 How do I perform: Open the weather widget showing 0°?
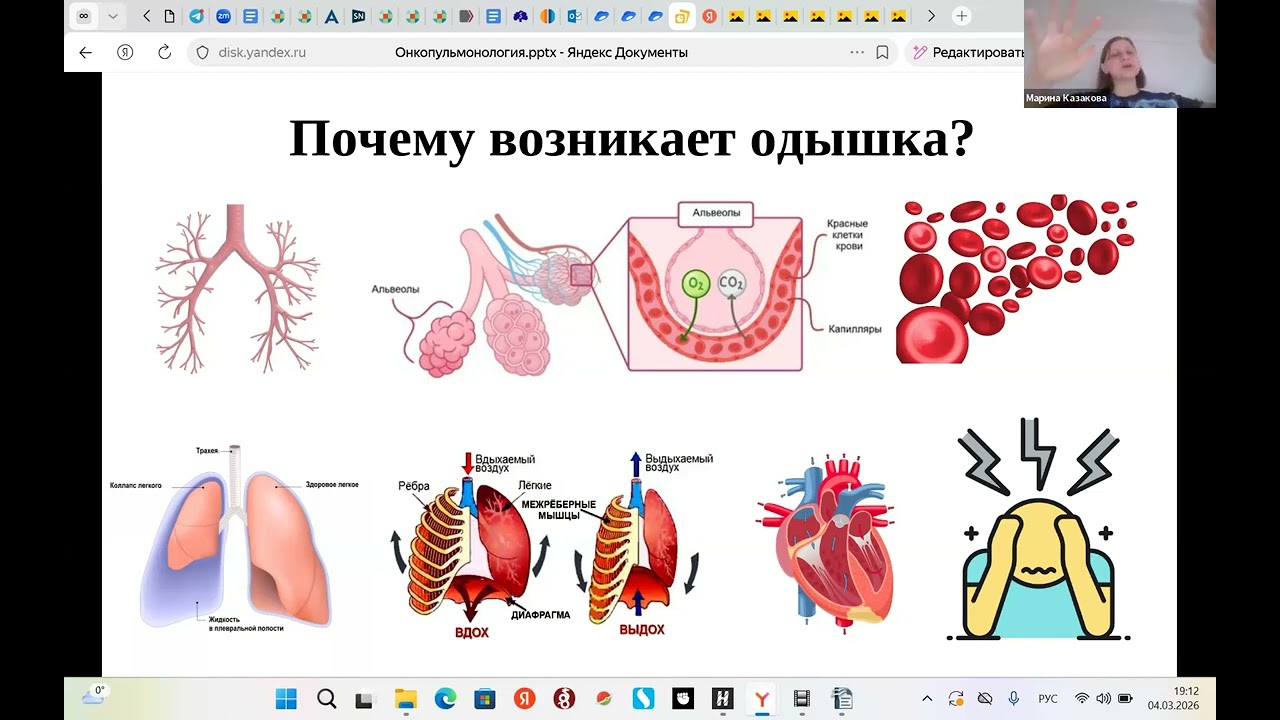(x=95, y=697)
